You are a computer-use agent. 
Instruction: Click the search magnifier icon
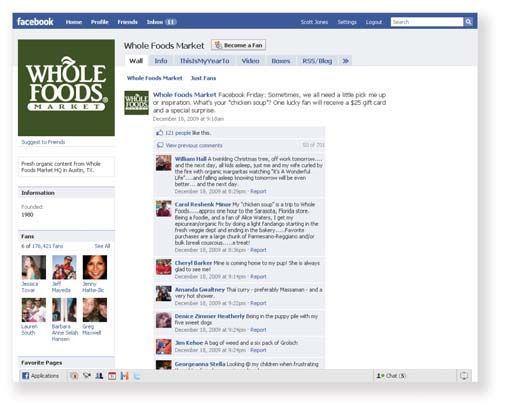(468, 22)
